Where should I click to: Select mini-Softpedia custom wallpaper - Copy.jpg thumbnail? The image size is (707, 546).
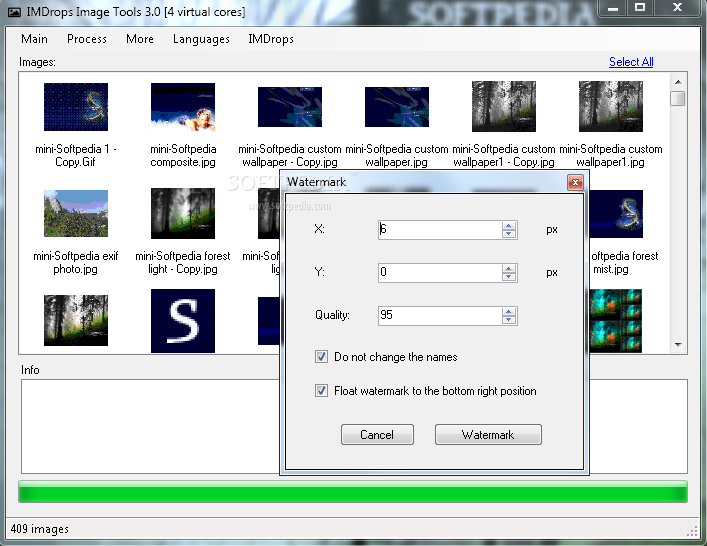tap(289, 107)
